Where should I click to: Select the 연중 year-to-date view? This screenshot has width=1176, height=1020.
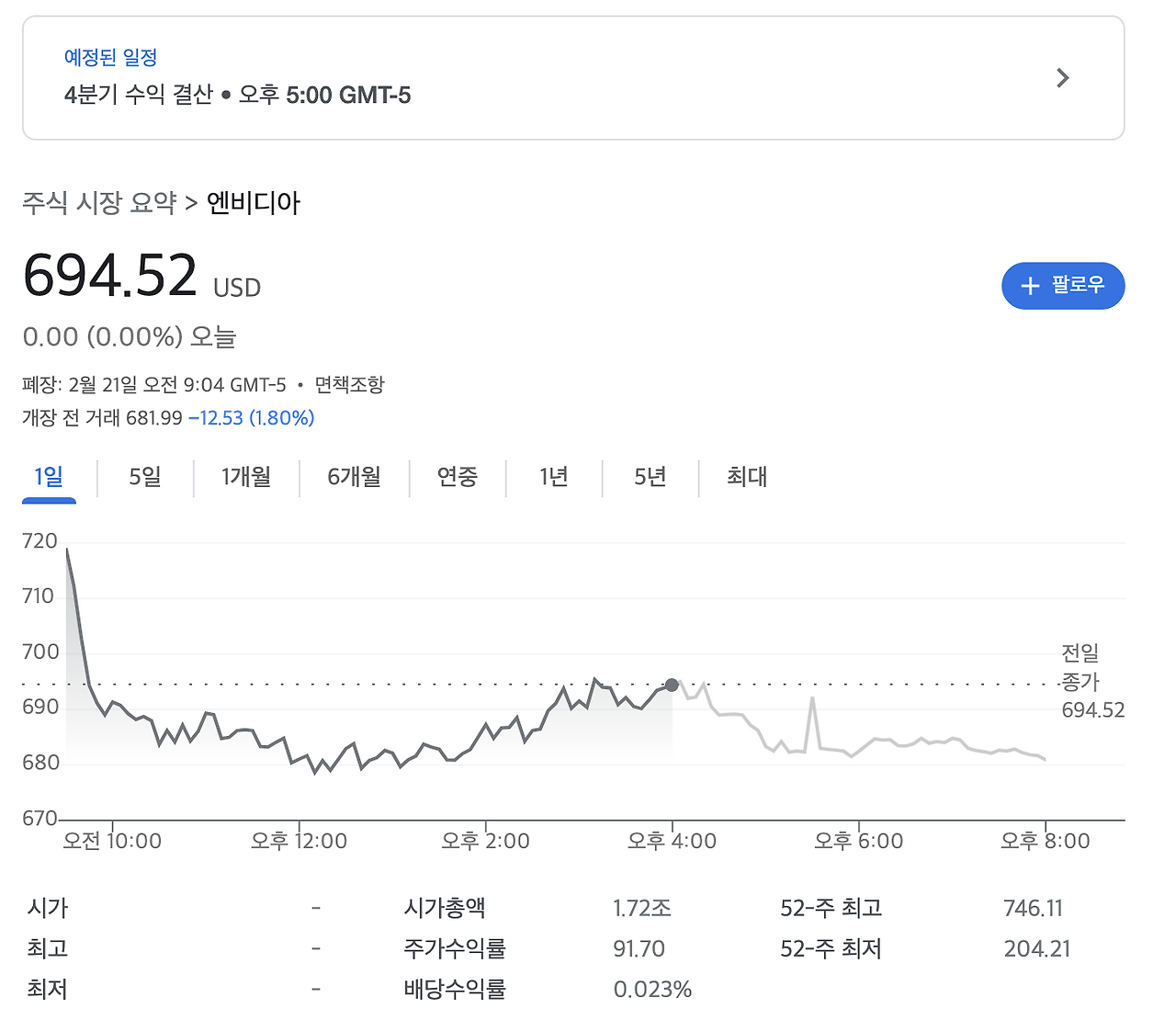[458, 477]
